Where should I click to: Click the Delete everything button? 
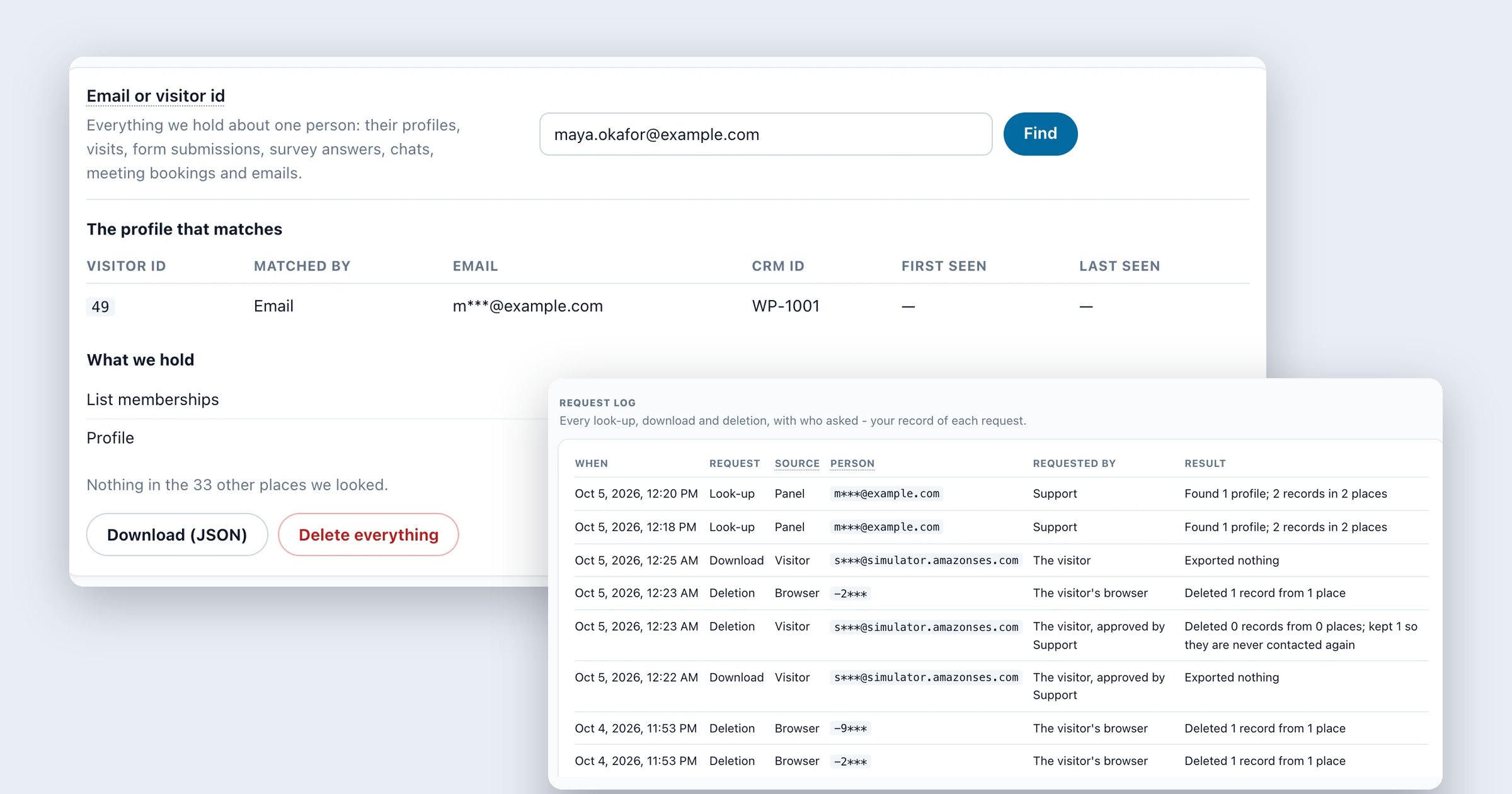(369, 534)
